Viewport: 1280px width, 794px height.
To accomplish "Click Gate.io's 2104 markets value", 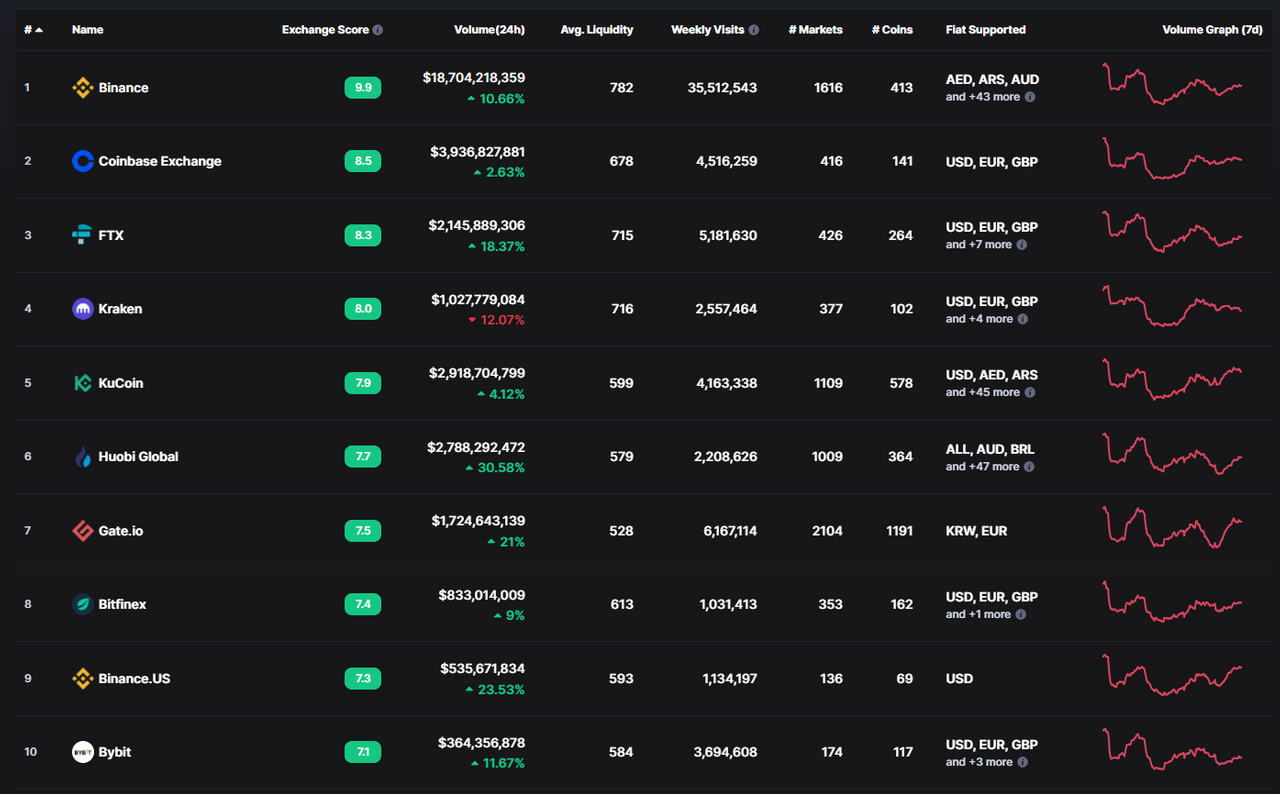I will pos(827,531).
